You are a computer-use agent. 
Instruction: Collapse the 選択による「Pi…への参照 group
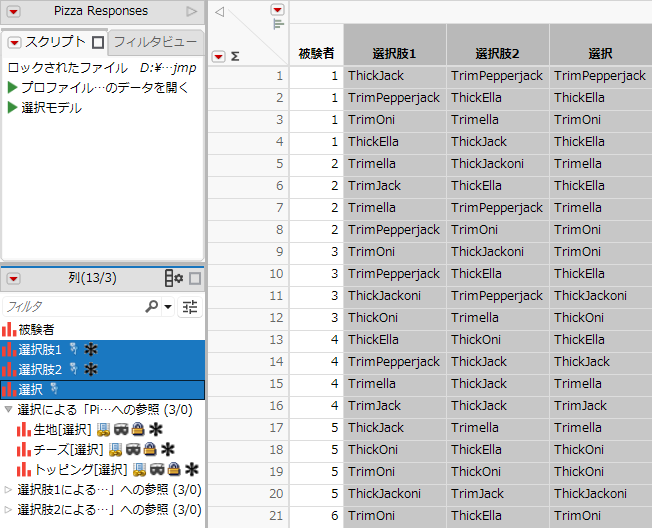tap(8, 410)
